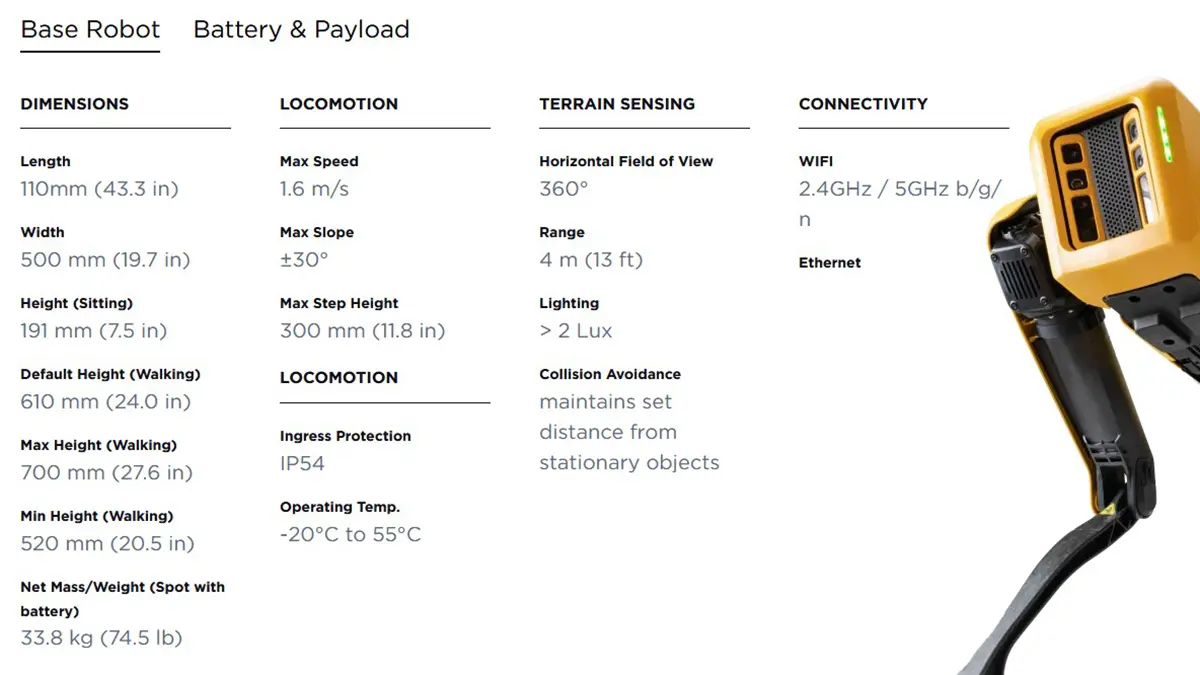Click the Collision Avoidance label
This screenshot has width=1200, height=675.
point(610,374)
